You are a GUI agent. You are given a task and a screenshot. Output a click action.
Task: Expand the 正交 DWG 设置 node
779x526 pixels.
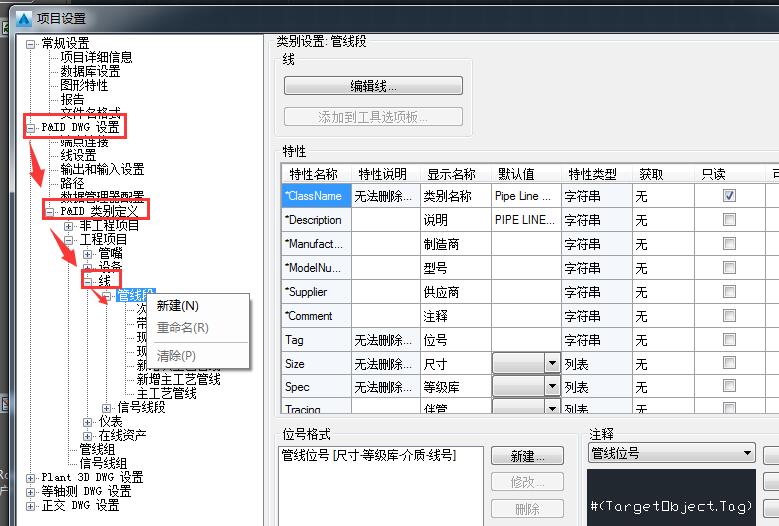(x=31, y=506)
